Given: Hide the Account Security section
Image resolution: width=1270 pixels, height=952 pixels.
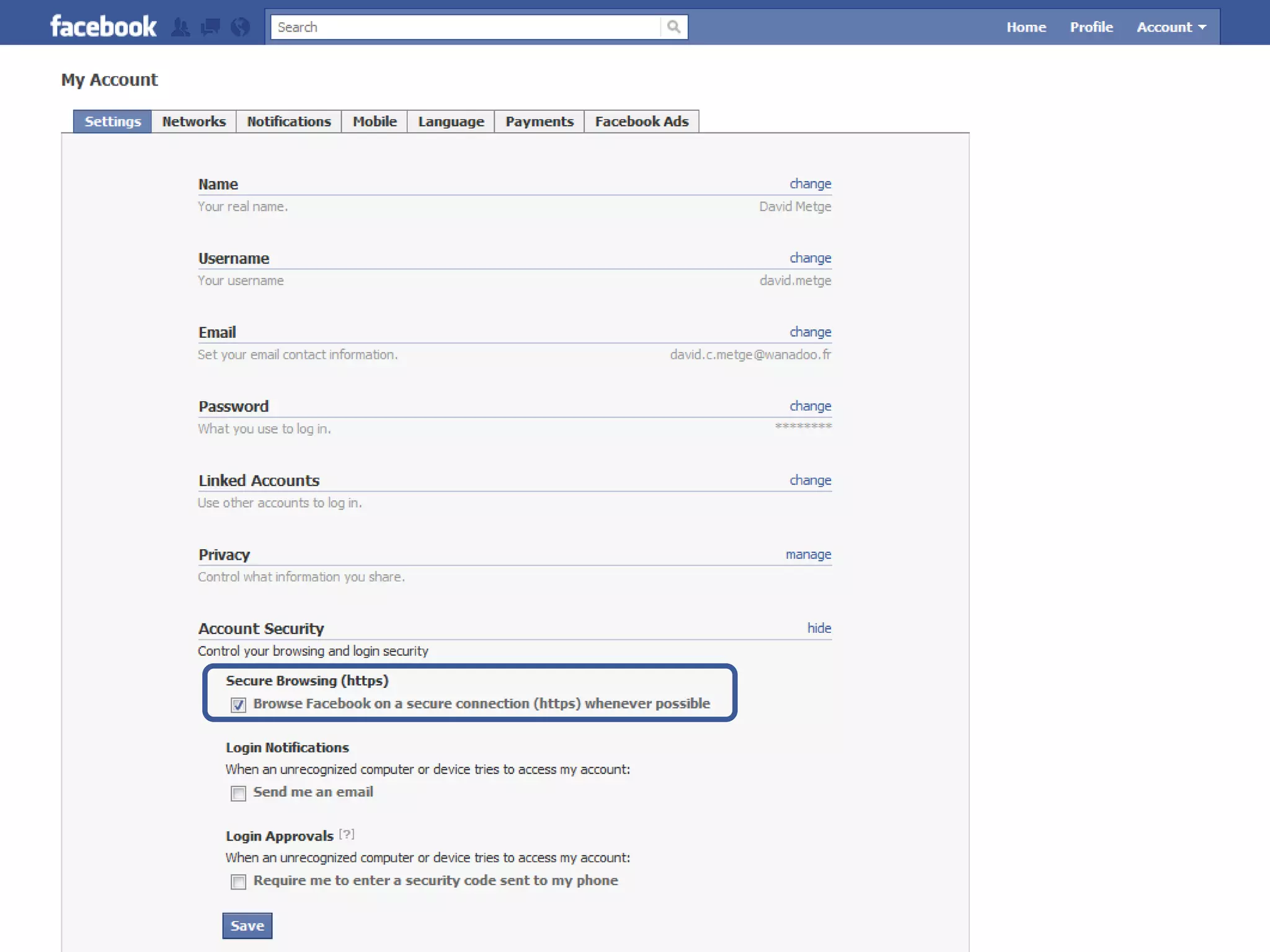Looking at the screenshot, I should (819, 628).
